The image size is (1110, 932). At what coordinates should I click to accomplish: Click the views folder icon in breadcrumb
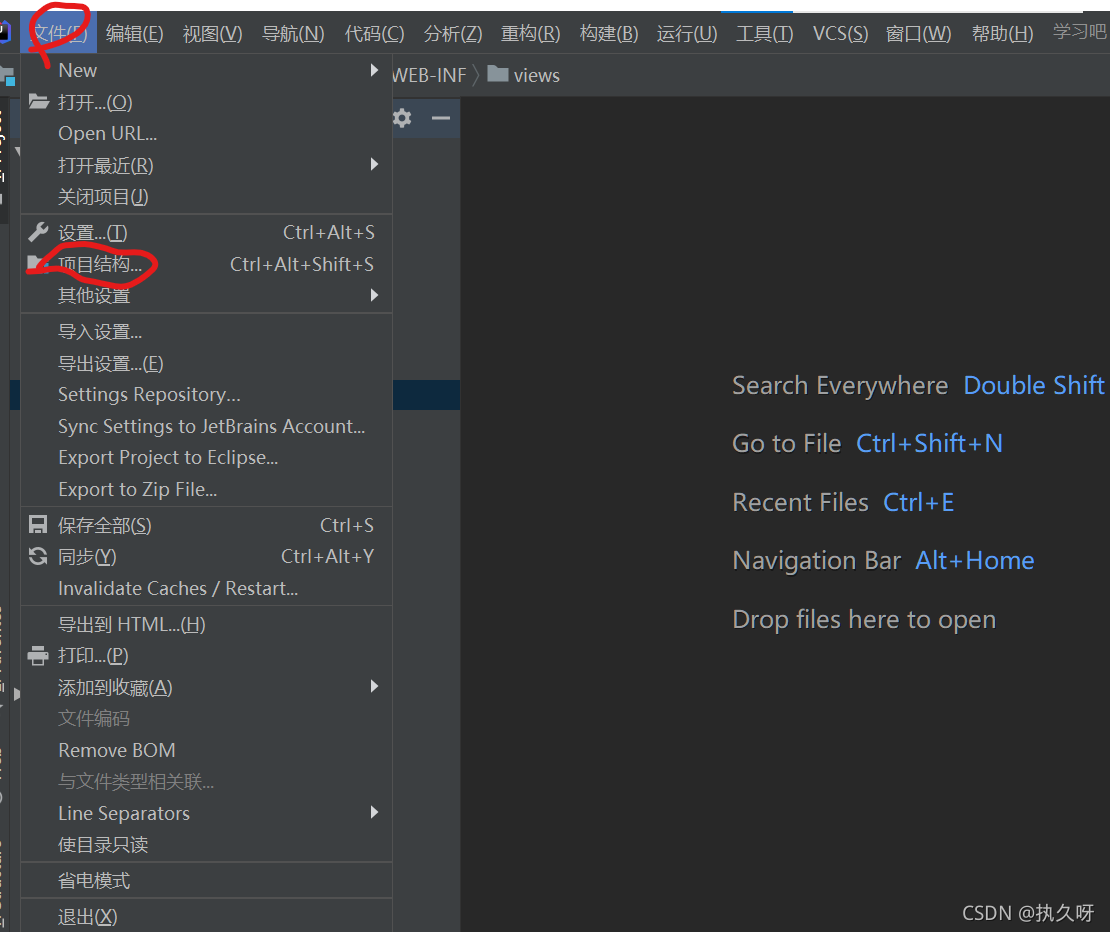point(498,75)
